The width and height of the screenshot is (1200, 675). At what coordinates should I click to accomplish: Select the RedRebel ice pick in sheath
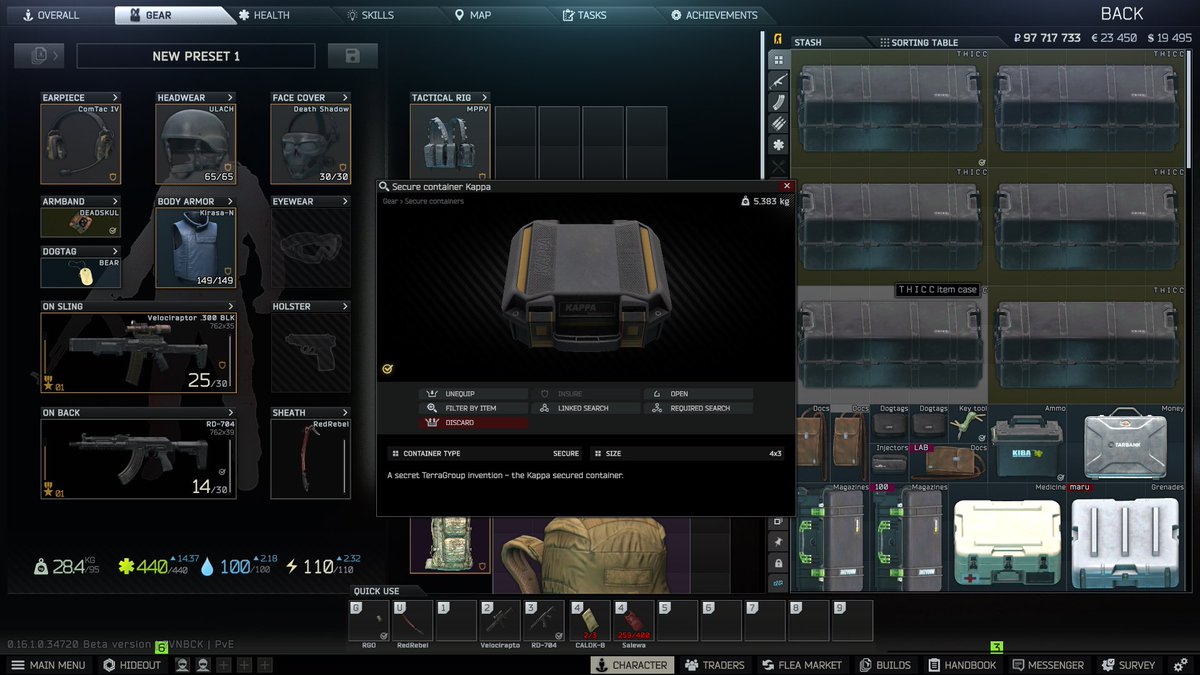click(311, 458)
